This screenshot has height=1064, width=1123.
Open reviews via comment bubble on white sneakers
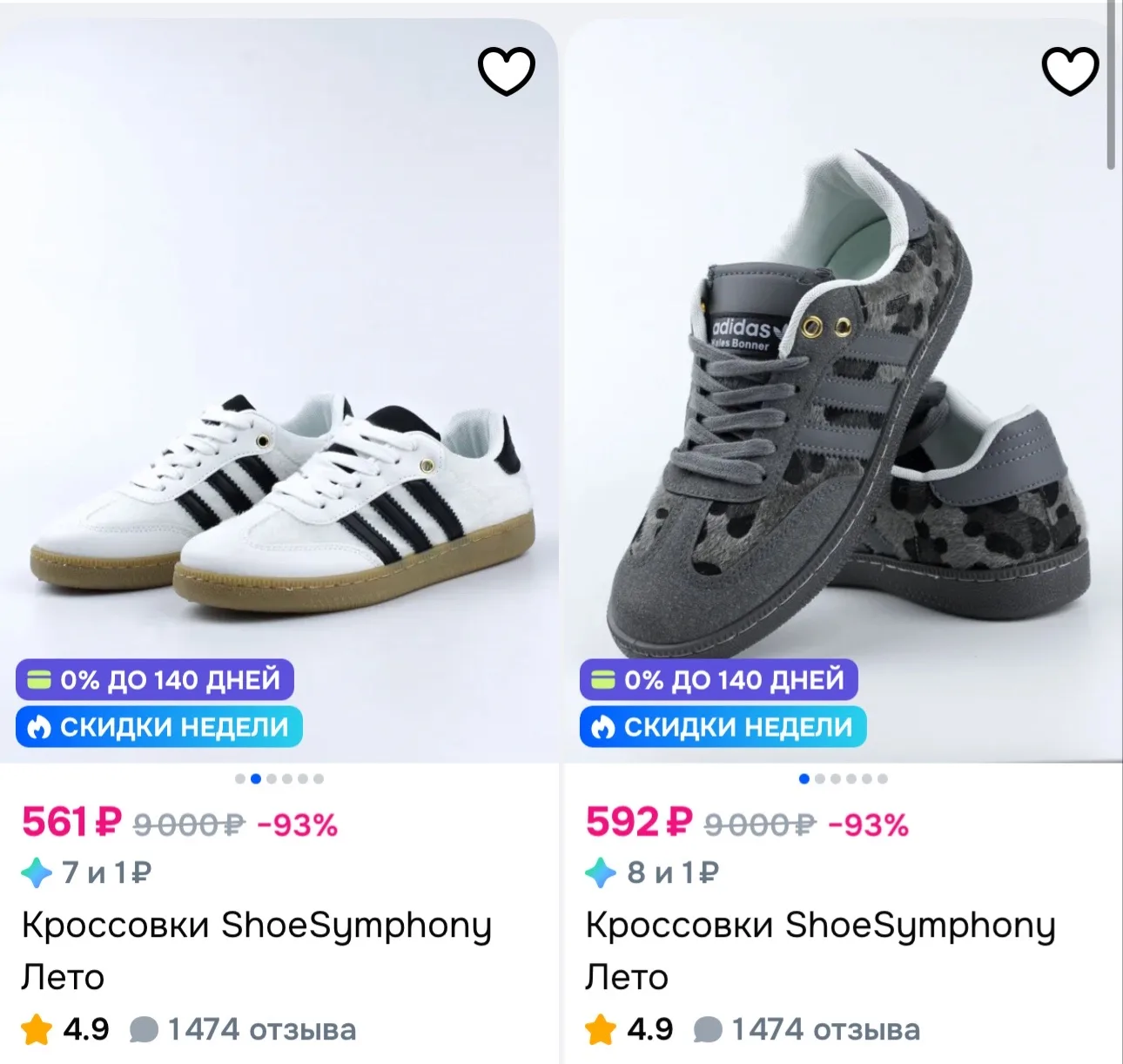point(144,1030)
